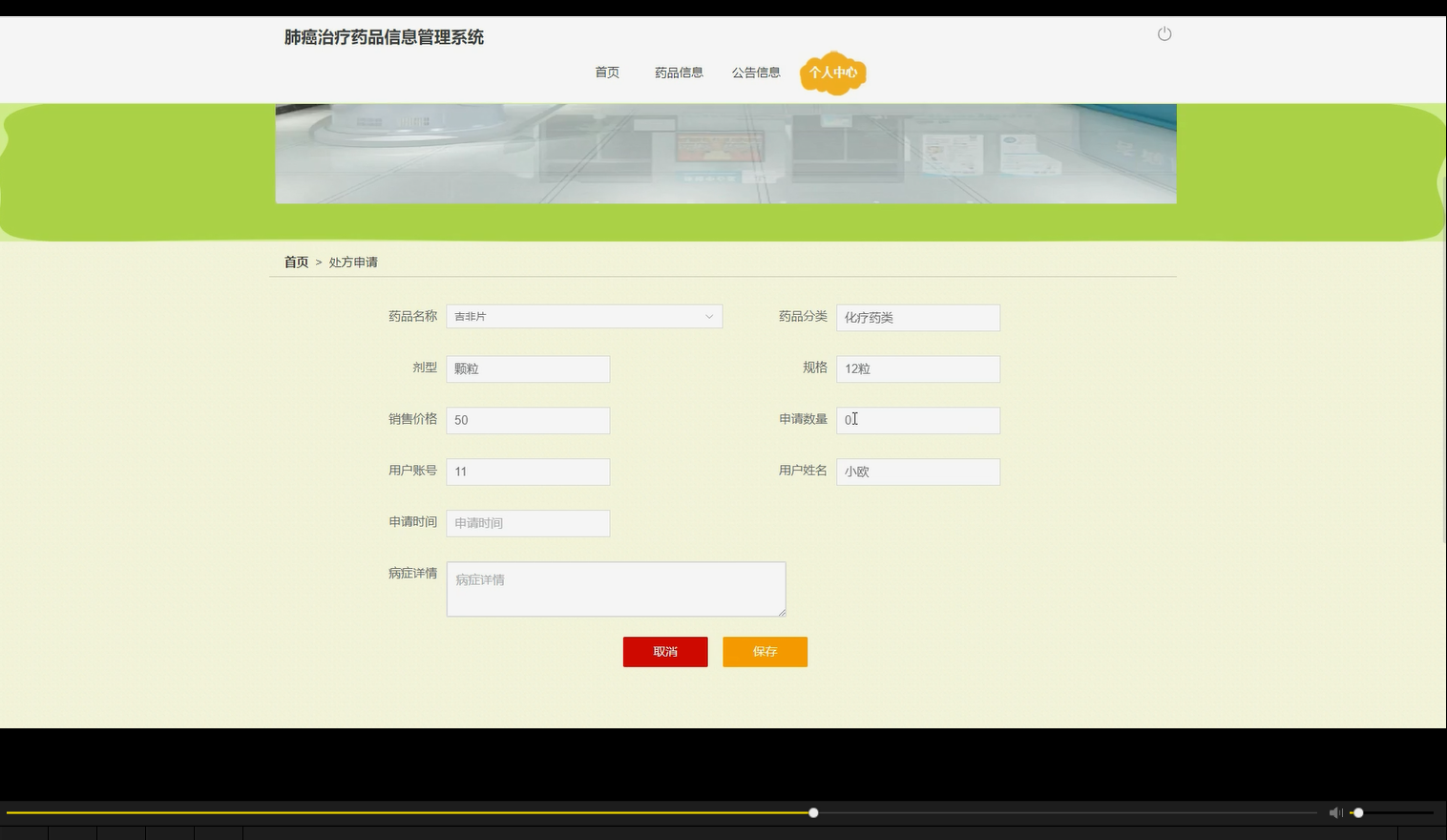Click the 首页 breadcrumb link
Image resolution: width=1447 pixels, height=840 pixels.
pos(296,262)
